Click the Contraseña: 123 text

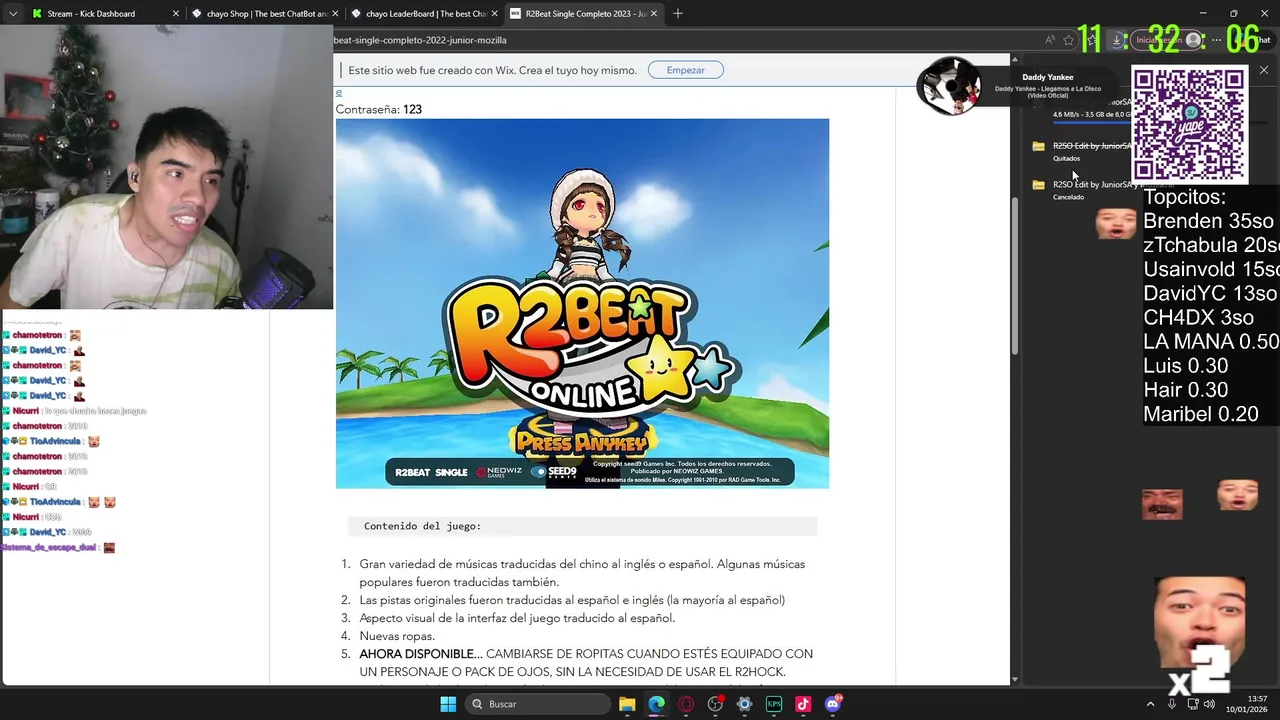coord(379,109)
